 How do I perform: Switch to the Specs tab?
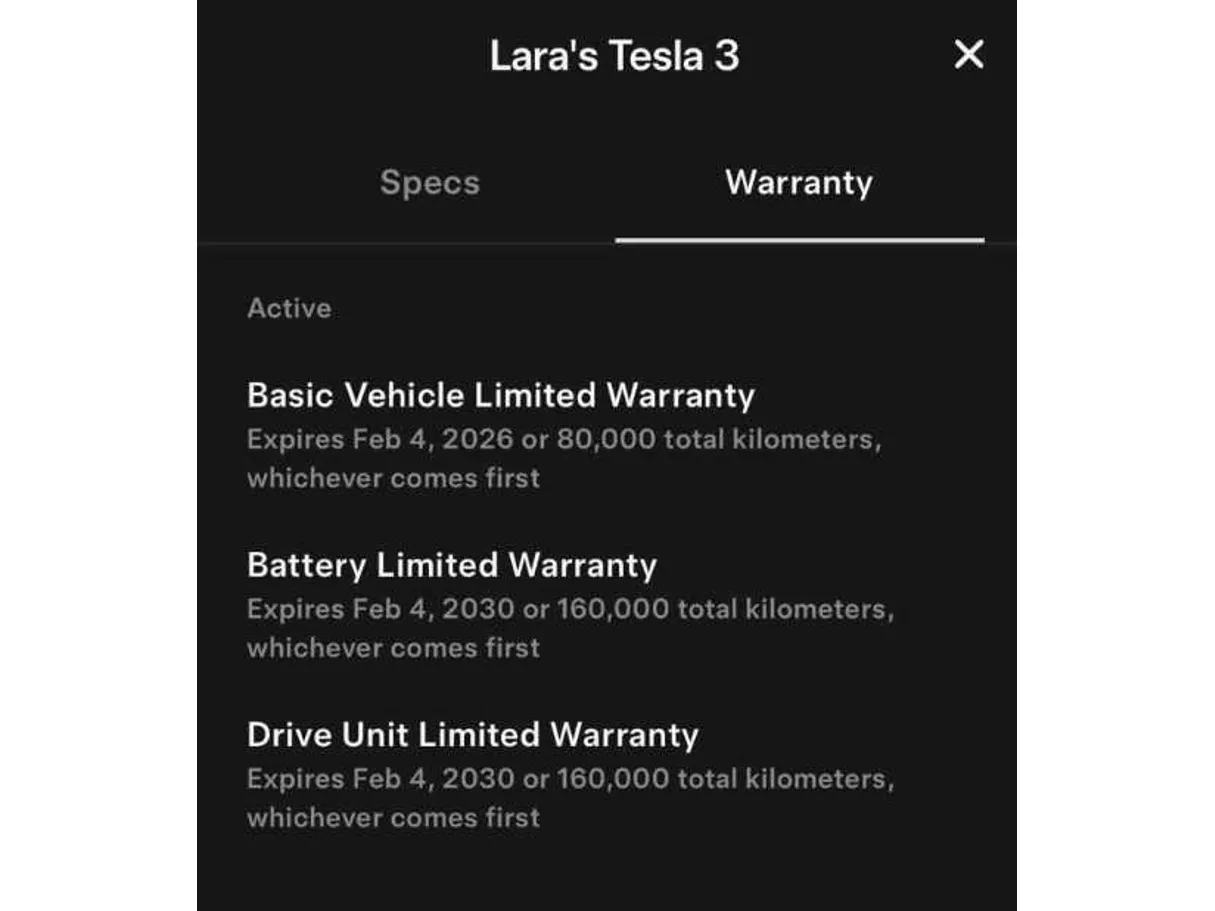pyautogui.click(x=430, y=183)
